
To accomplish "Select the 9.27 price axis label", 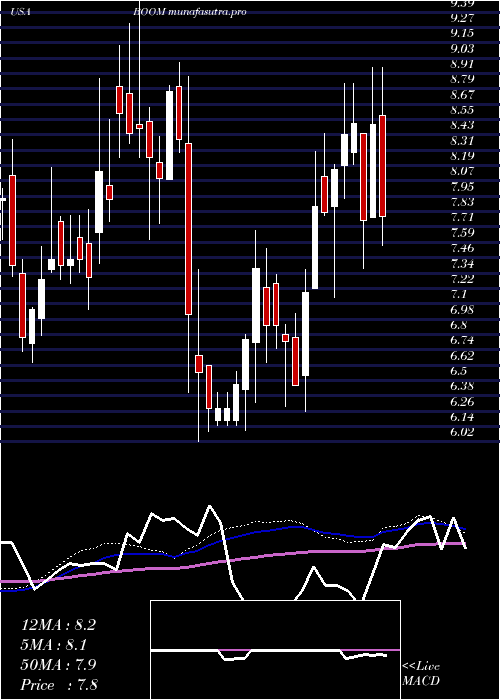I will pos(462,18).
